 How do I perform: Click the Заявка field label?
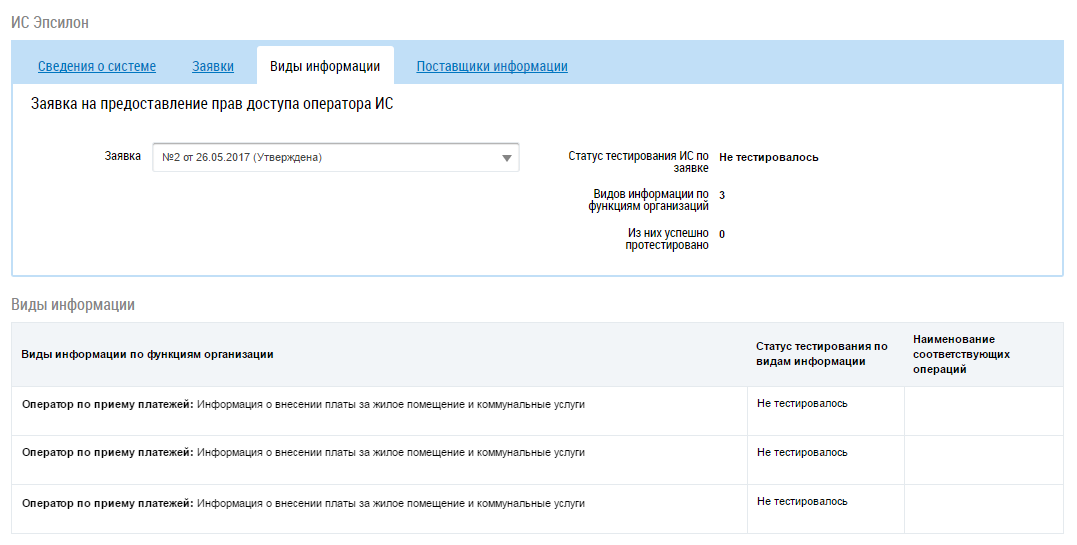click(x=123, y=157)
